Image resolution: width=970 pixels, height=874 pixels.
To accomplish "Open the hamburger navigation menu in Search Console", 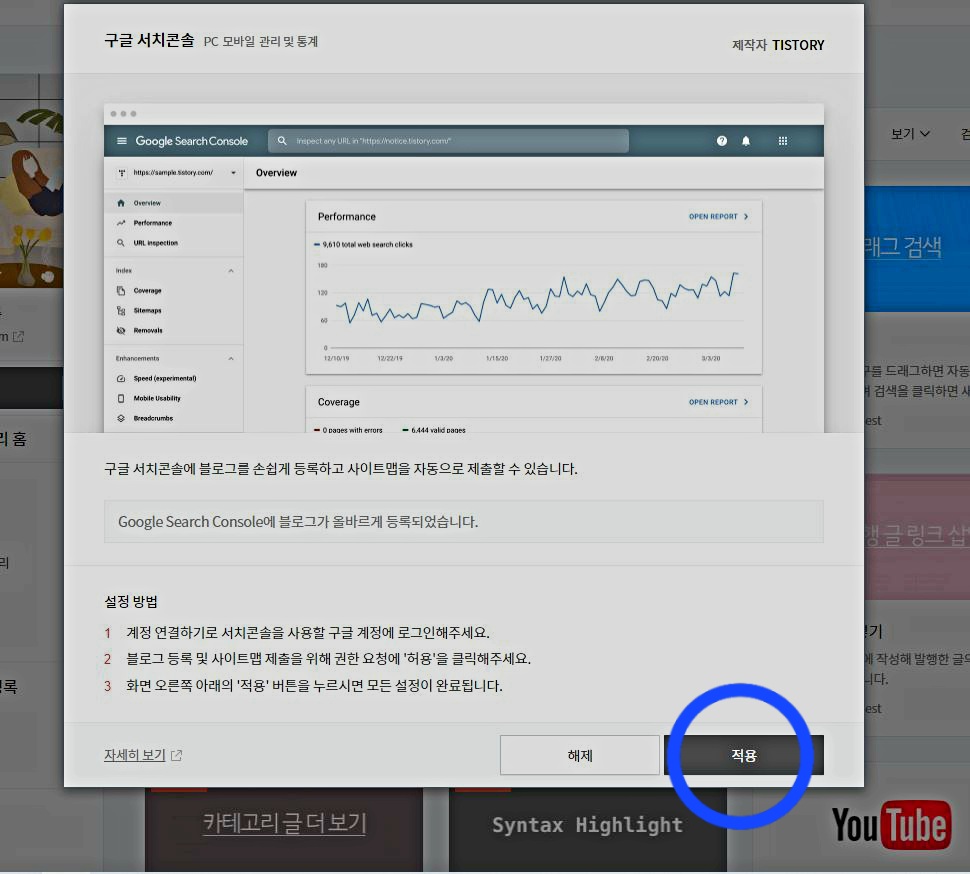I will pyautogui.click(x=120, y=141).
